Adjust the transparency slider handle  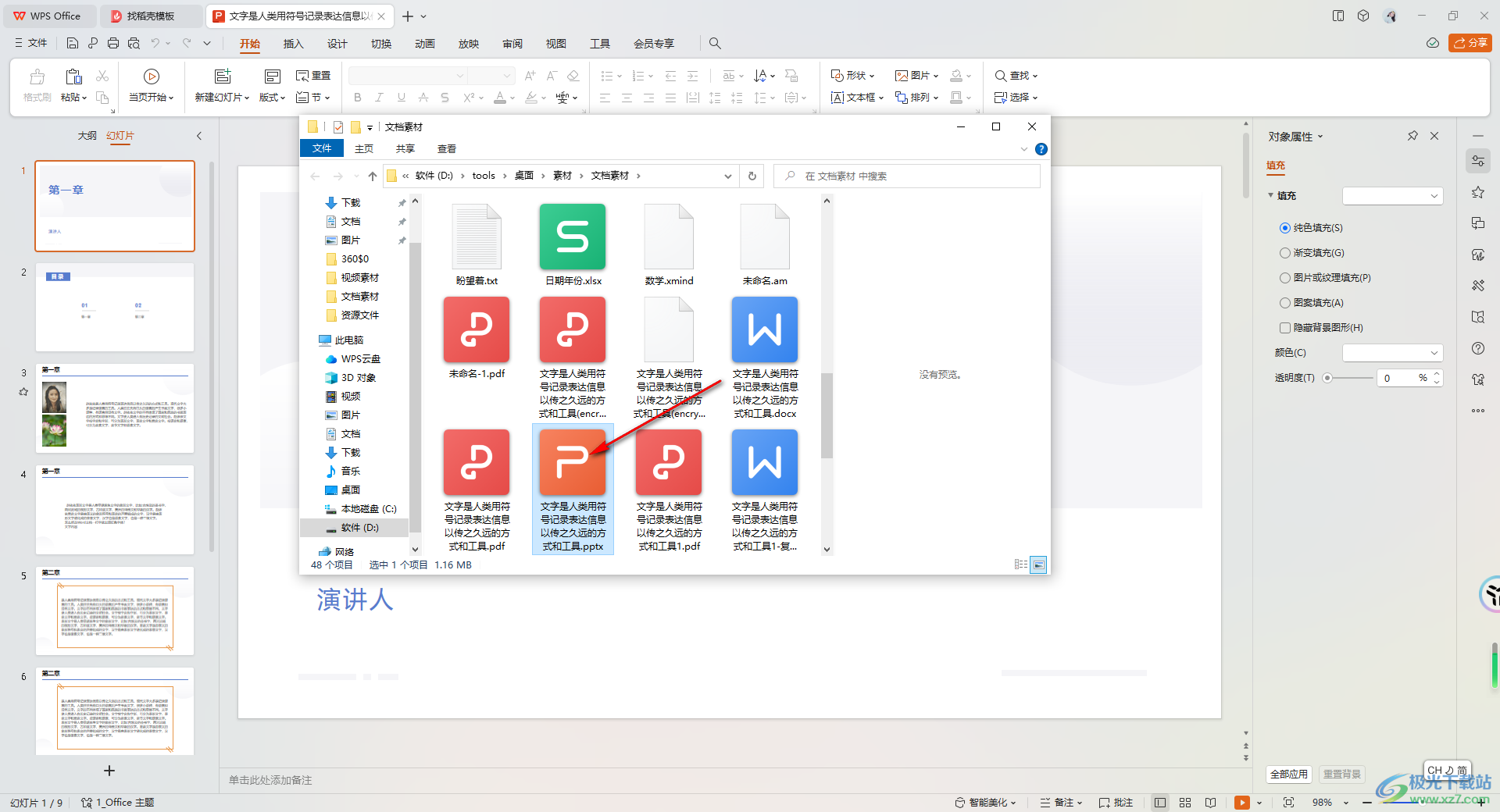point(1327,378)
